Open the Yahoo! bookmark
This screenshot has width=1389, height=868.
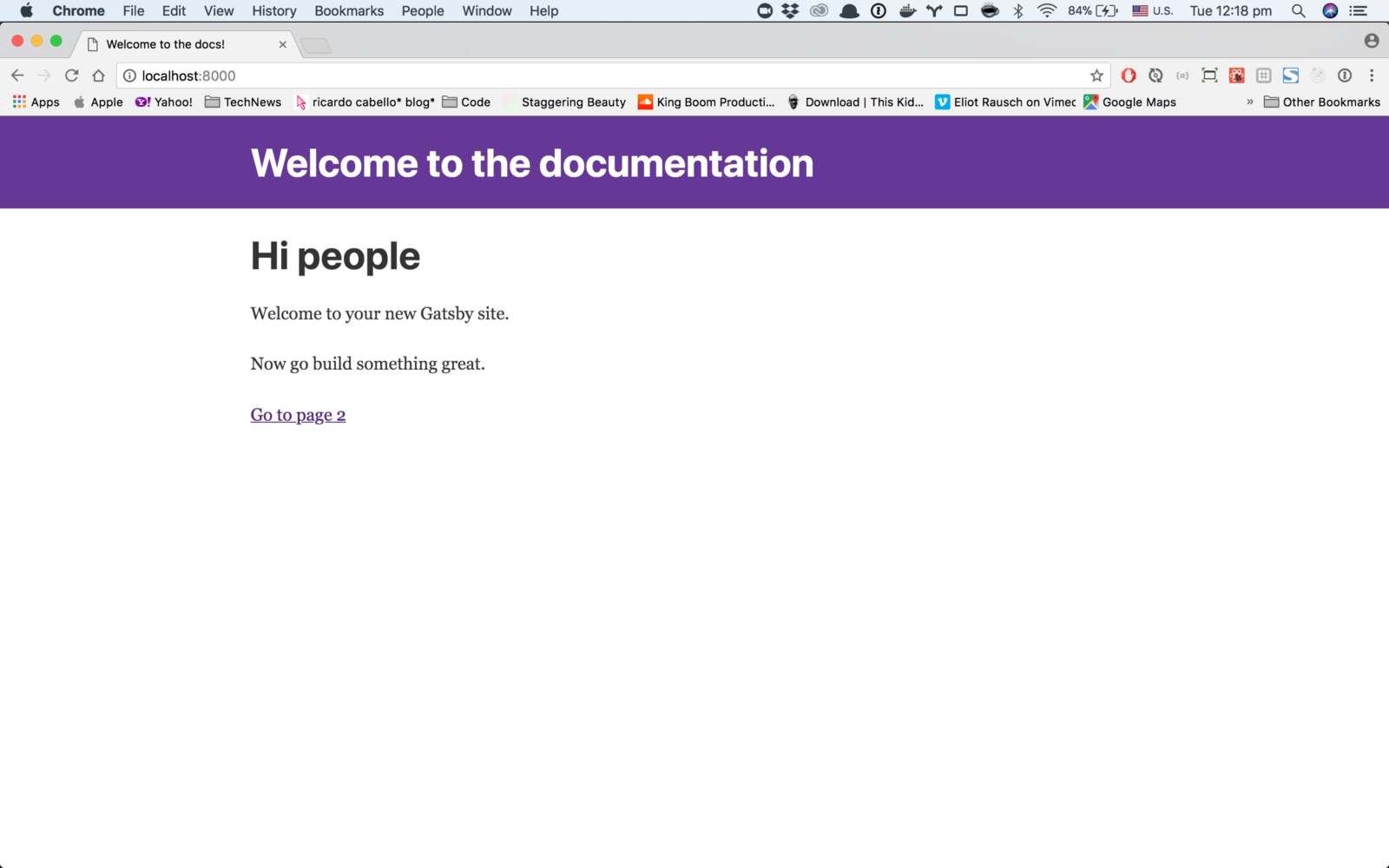pyautogui.click(x=164, y=102)
